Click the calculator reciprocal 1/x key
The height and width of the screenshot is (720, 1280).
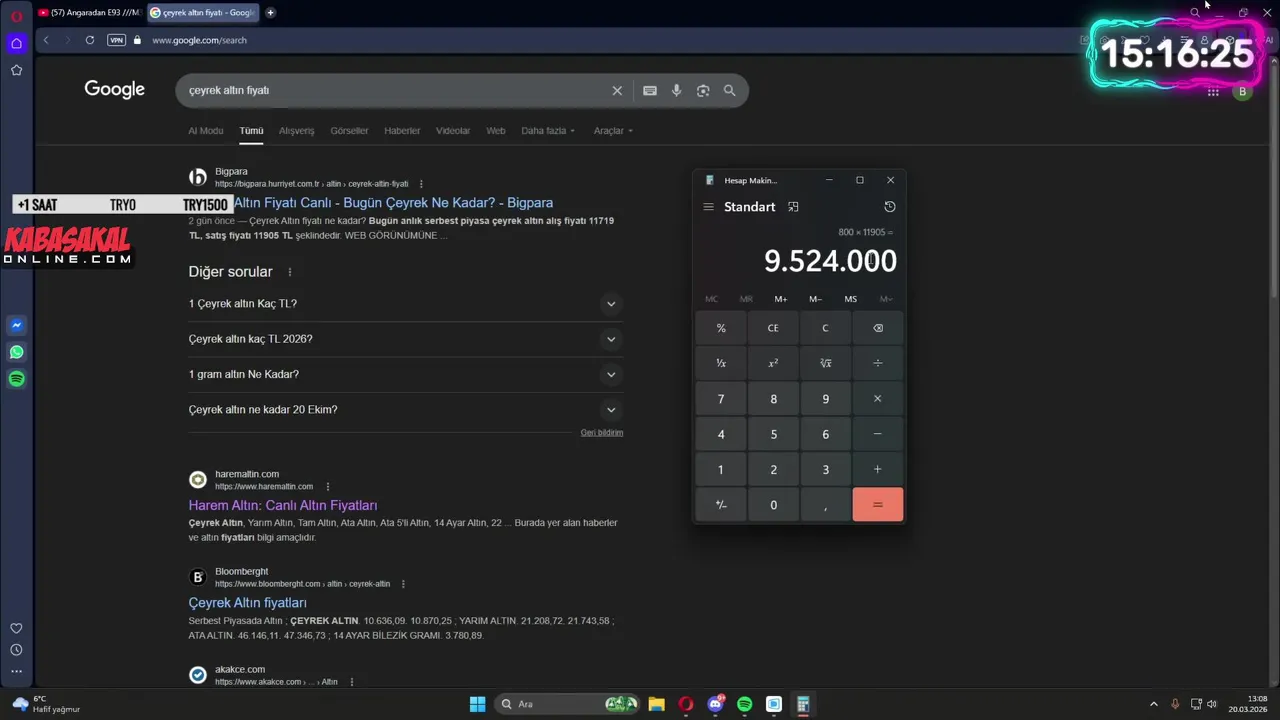pos(721,363)
